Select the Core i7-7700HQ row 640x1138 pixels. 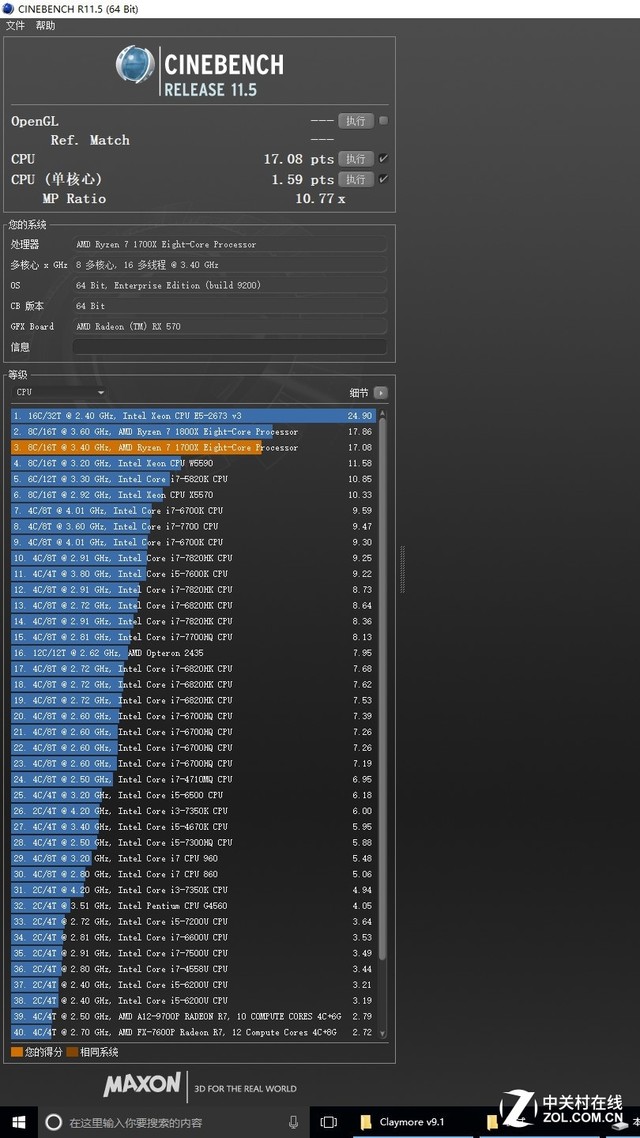[194, 637]
